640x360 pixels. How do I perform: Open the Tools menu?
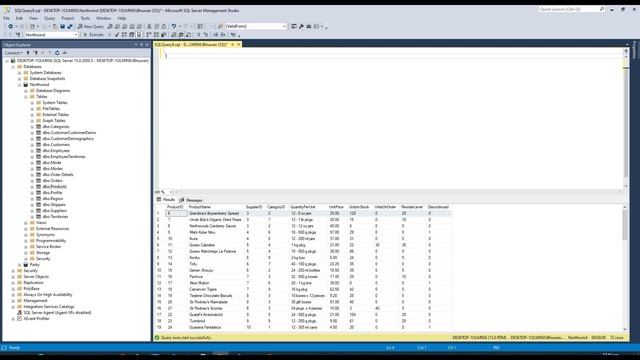click(85, 18)
